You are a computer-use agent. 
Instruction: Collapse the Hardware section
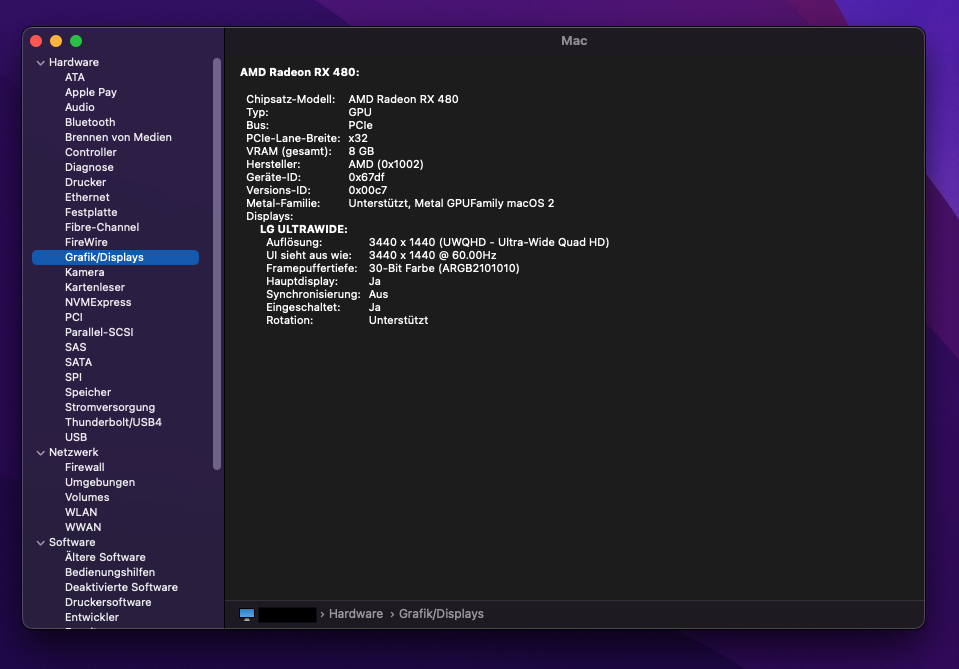[x=40, y=62]
